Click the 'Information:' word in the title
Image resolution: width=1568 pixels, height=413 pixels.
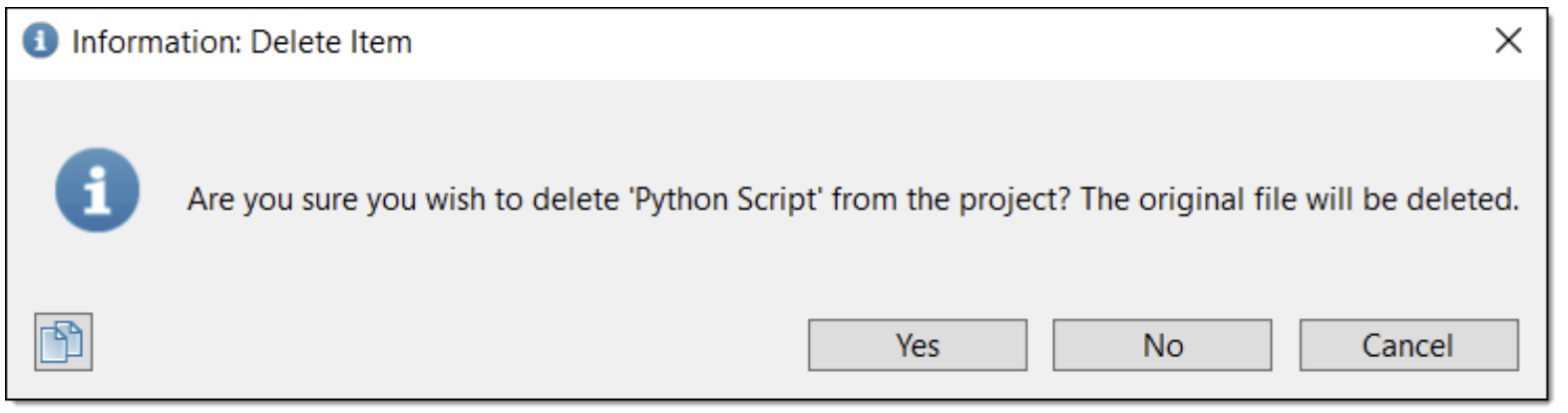click(157, 42)
